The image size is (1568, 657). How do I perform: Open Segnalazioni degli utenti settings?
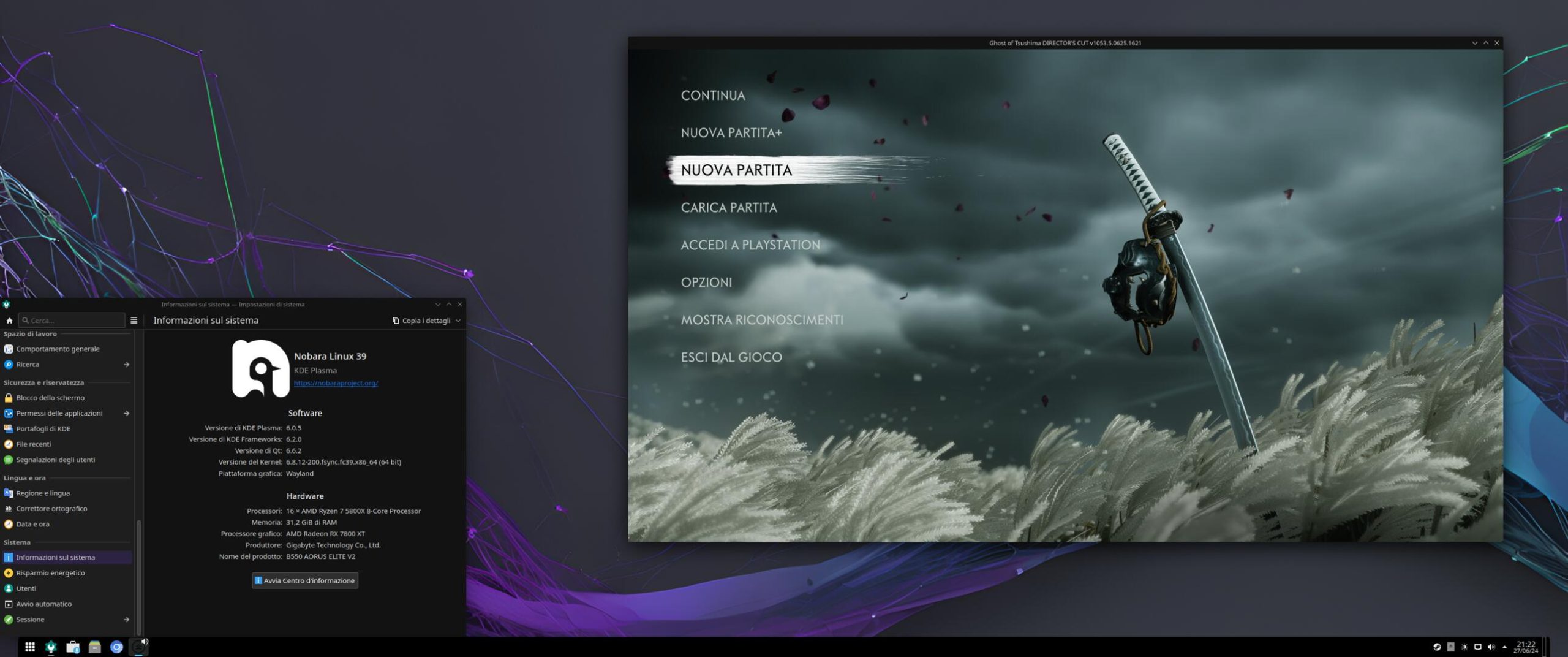point(66,460)
